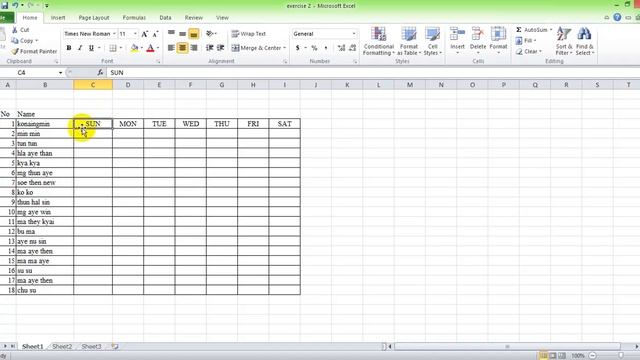Switch to the View tab
The width and height of the screenshot is (640, 360).
(x=222, y=18)
